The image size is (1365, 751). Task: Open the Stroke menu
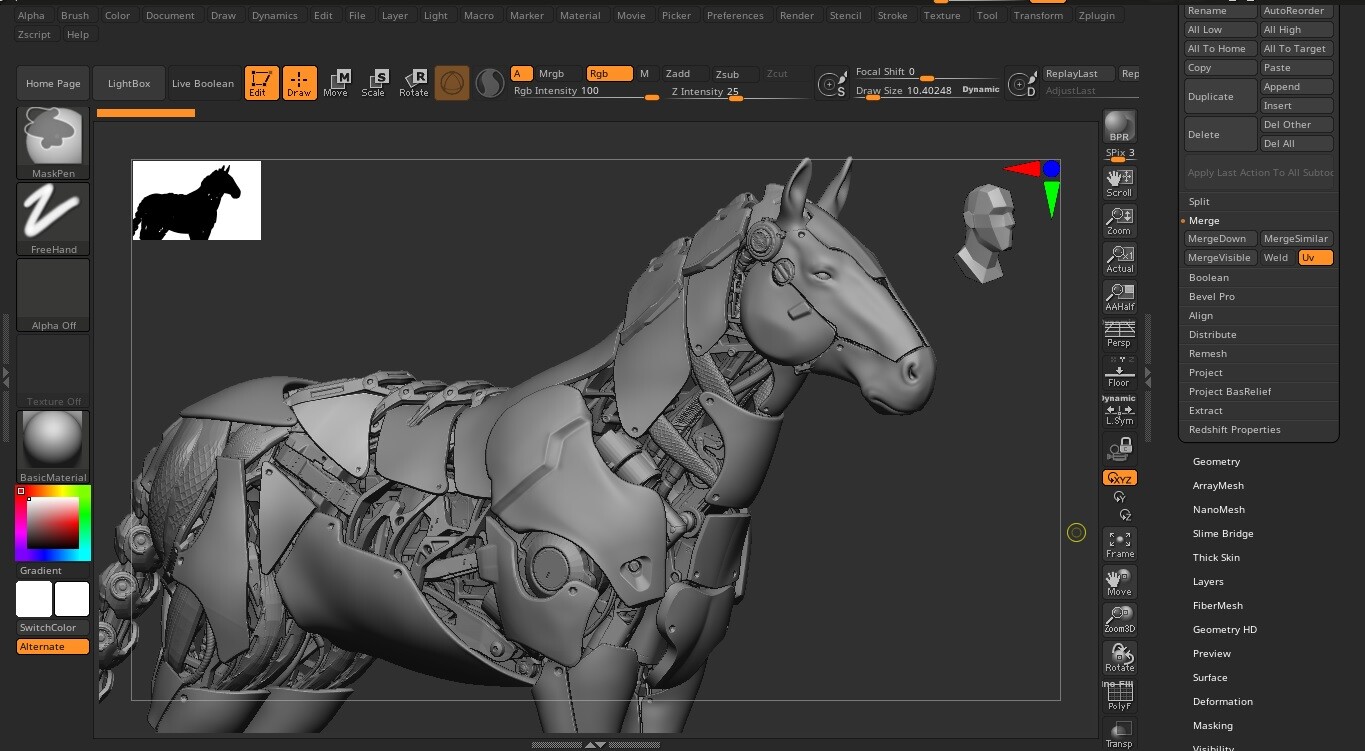[893, 15]
